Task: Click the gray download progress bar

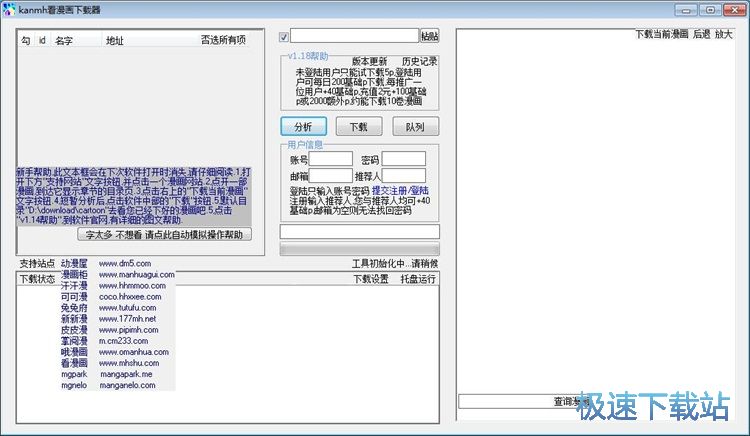Action: click(x=360, y=249)
